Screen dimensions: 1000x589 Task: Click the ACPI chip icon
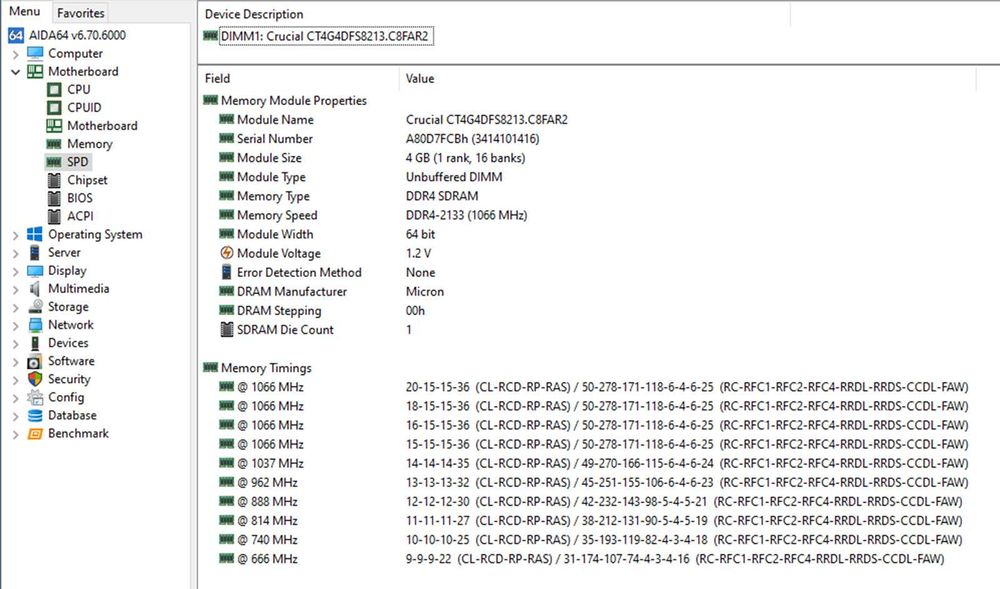pos(54,216)
